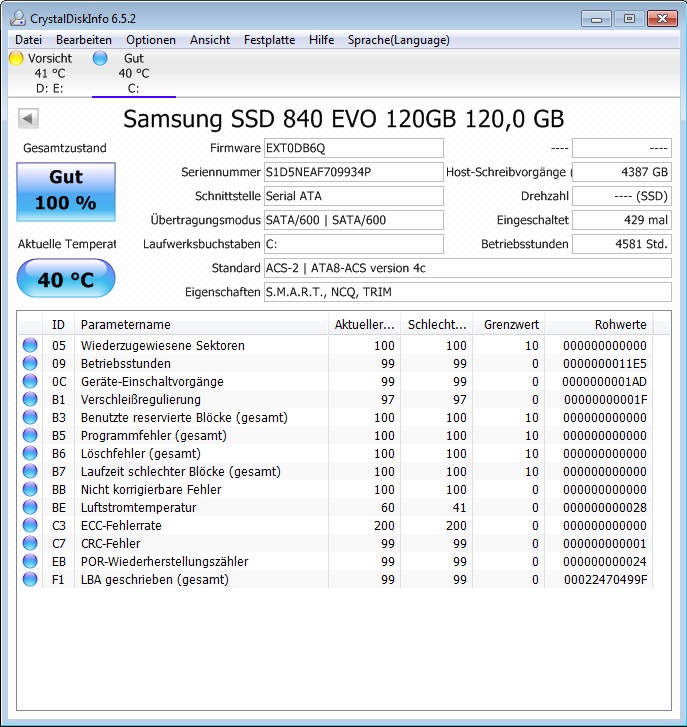The width and height of the screenshot is (687, 727).
Task: Click raw value 0000000001AD
Action: [604, 382]
